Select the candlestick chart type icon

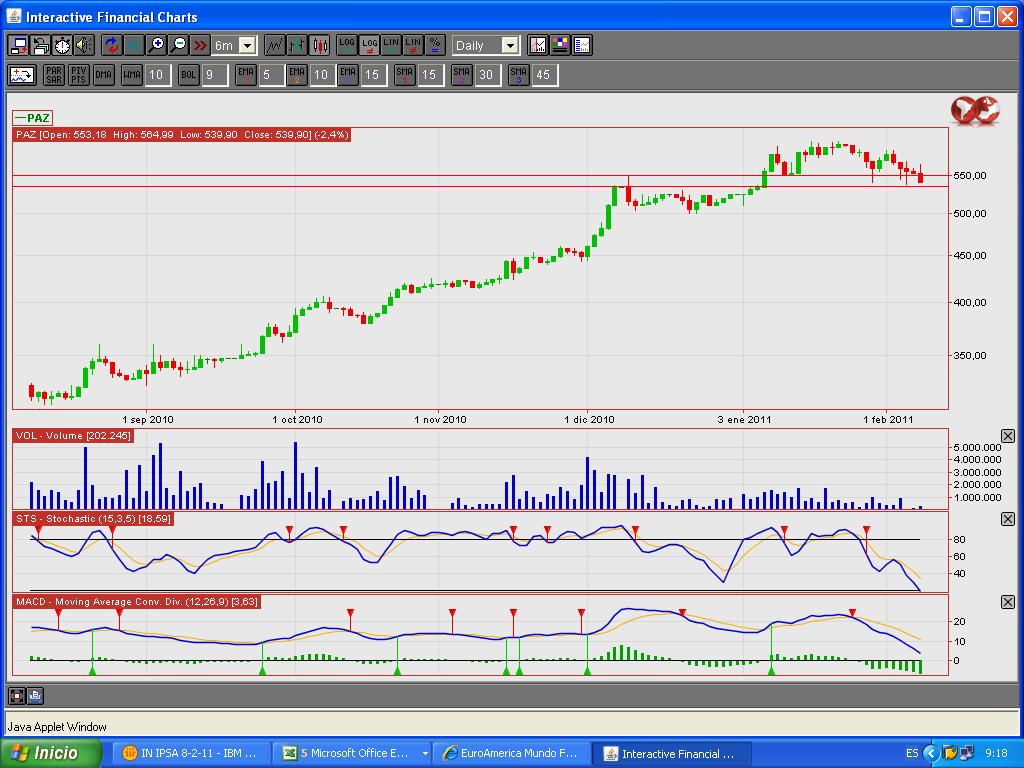(x=320, y=45)
